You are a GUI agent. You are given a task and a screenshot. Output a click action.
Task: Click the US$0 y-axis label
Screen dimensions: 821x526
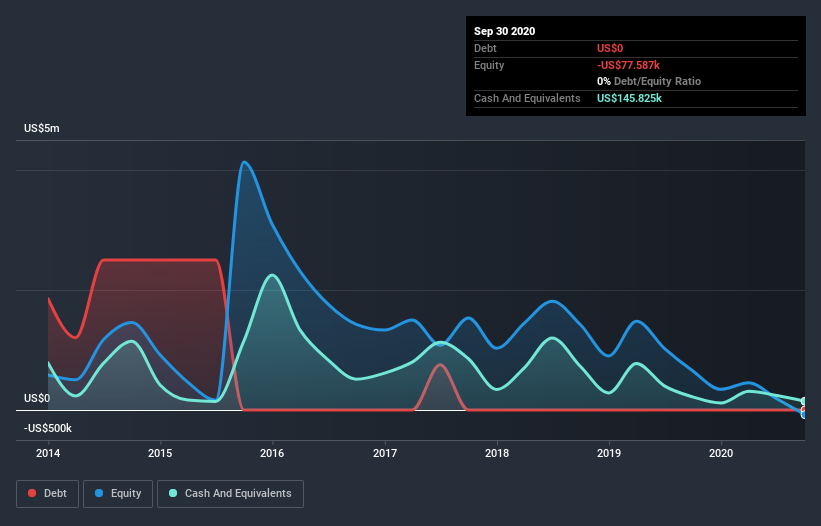37,399
